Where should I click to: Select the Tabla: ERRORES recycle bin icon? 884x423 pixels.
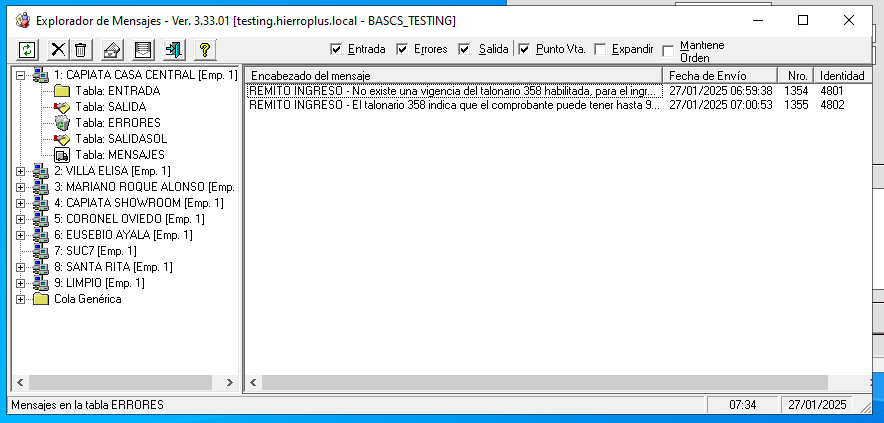(61, 123)
